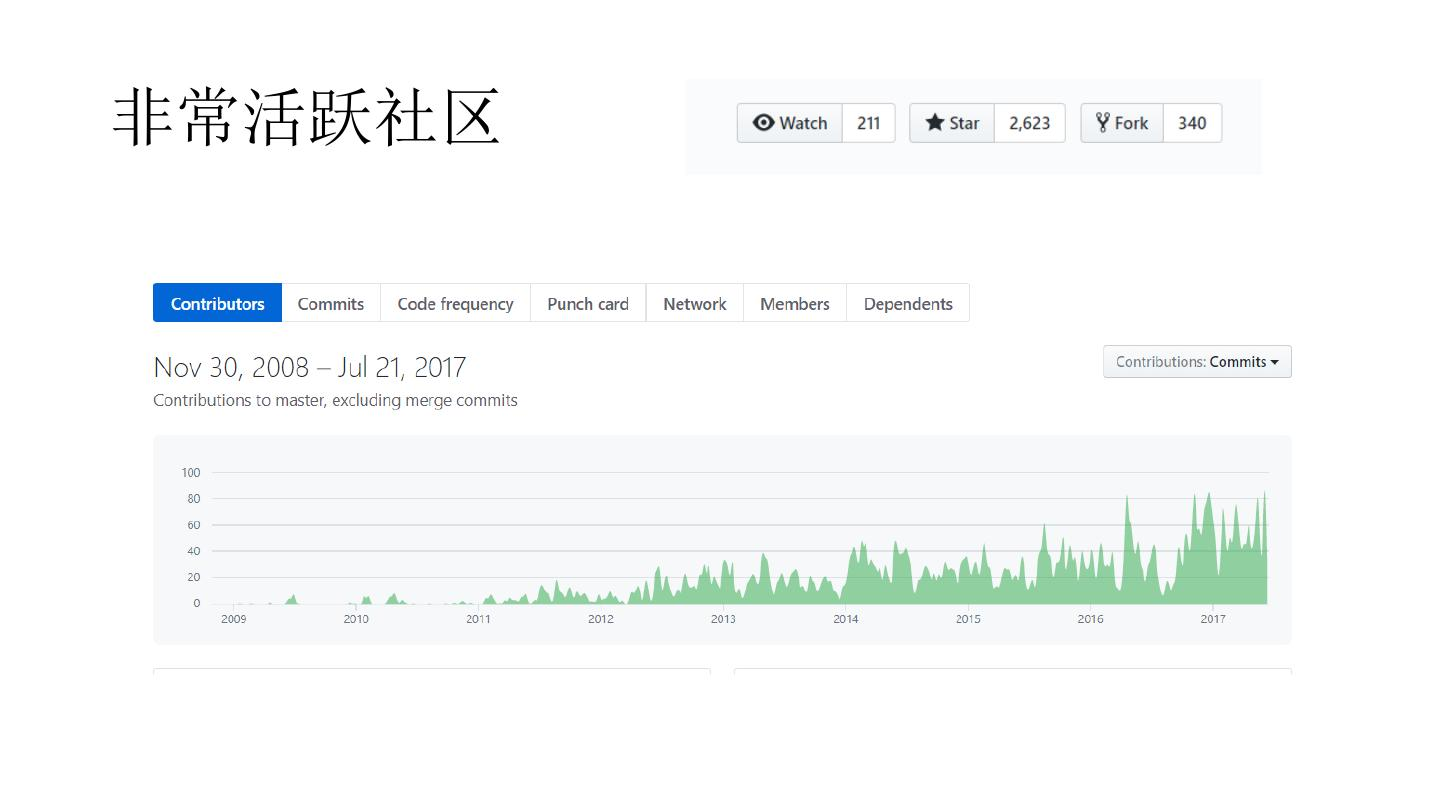Switch to the Commits tab
This screenshot has height=810, width=1440.
330,303
